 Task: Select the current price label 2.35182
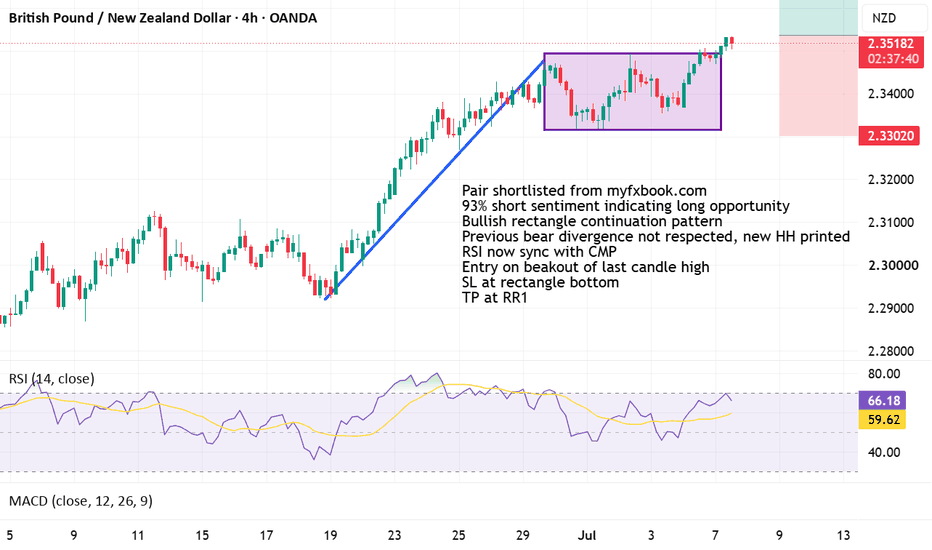click(x=890, y=44)
